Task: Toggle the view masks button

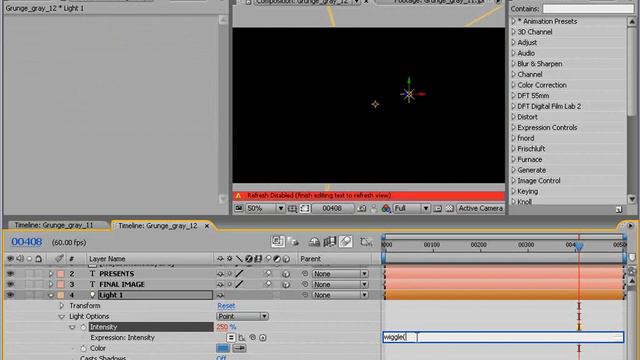Action: pos(305,209)
